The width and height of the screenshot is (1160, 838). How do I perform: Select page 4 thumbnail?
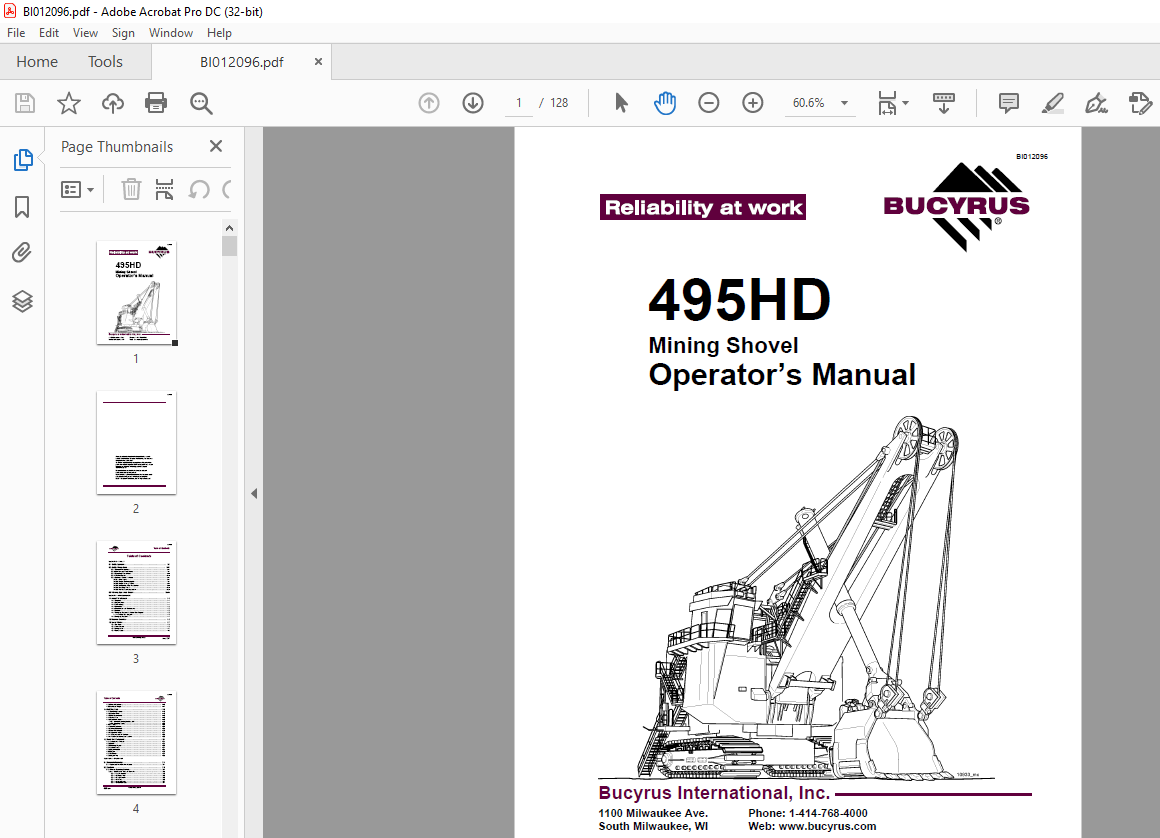[136, 743]
